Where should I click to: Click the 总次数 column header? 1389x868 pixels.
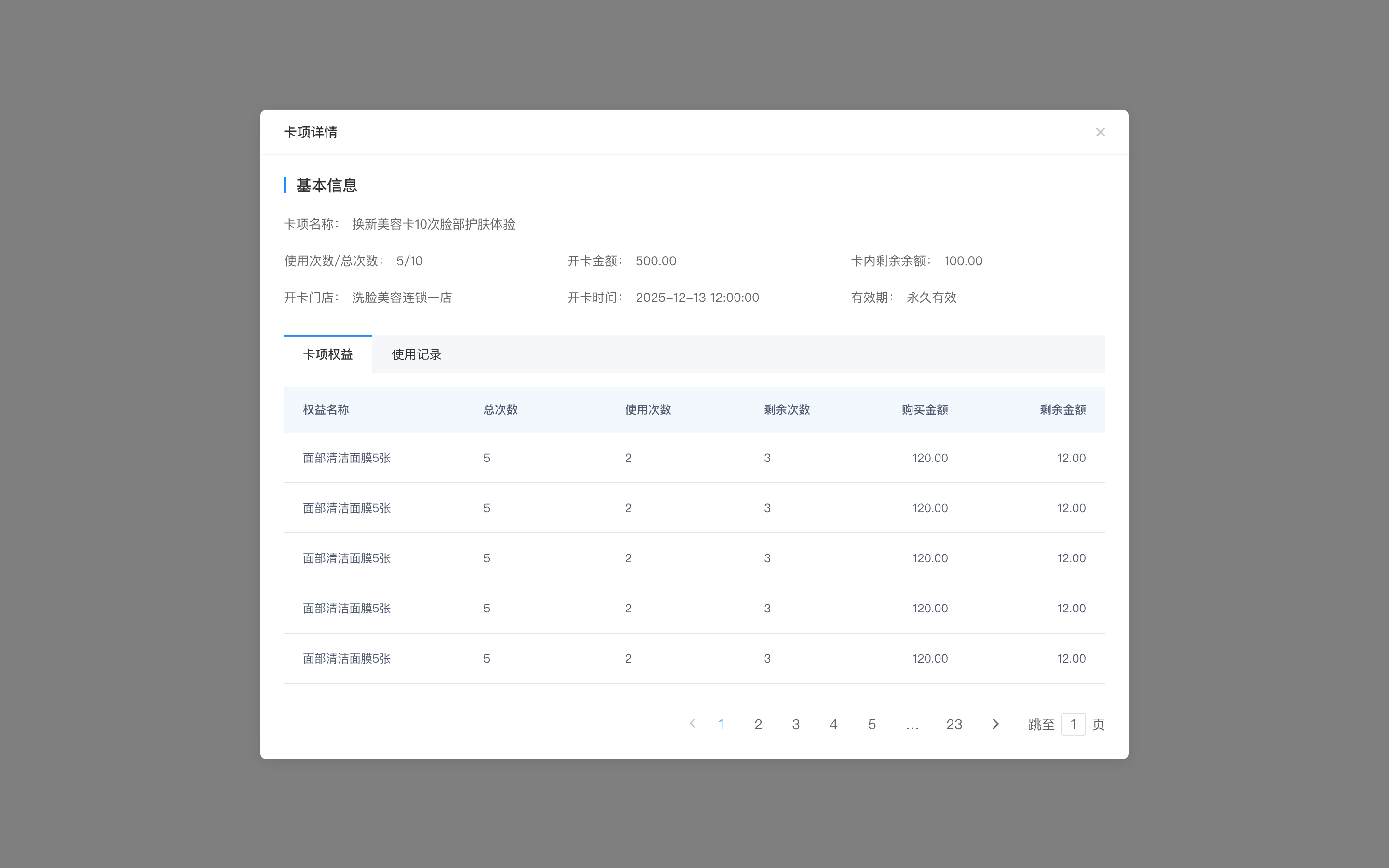click(x=501, y=409)
